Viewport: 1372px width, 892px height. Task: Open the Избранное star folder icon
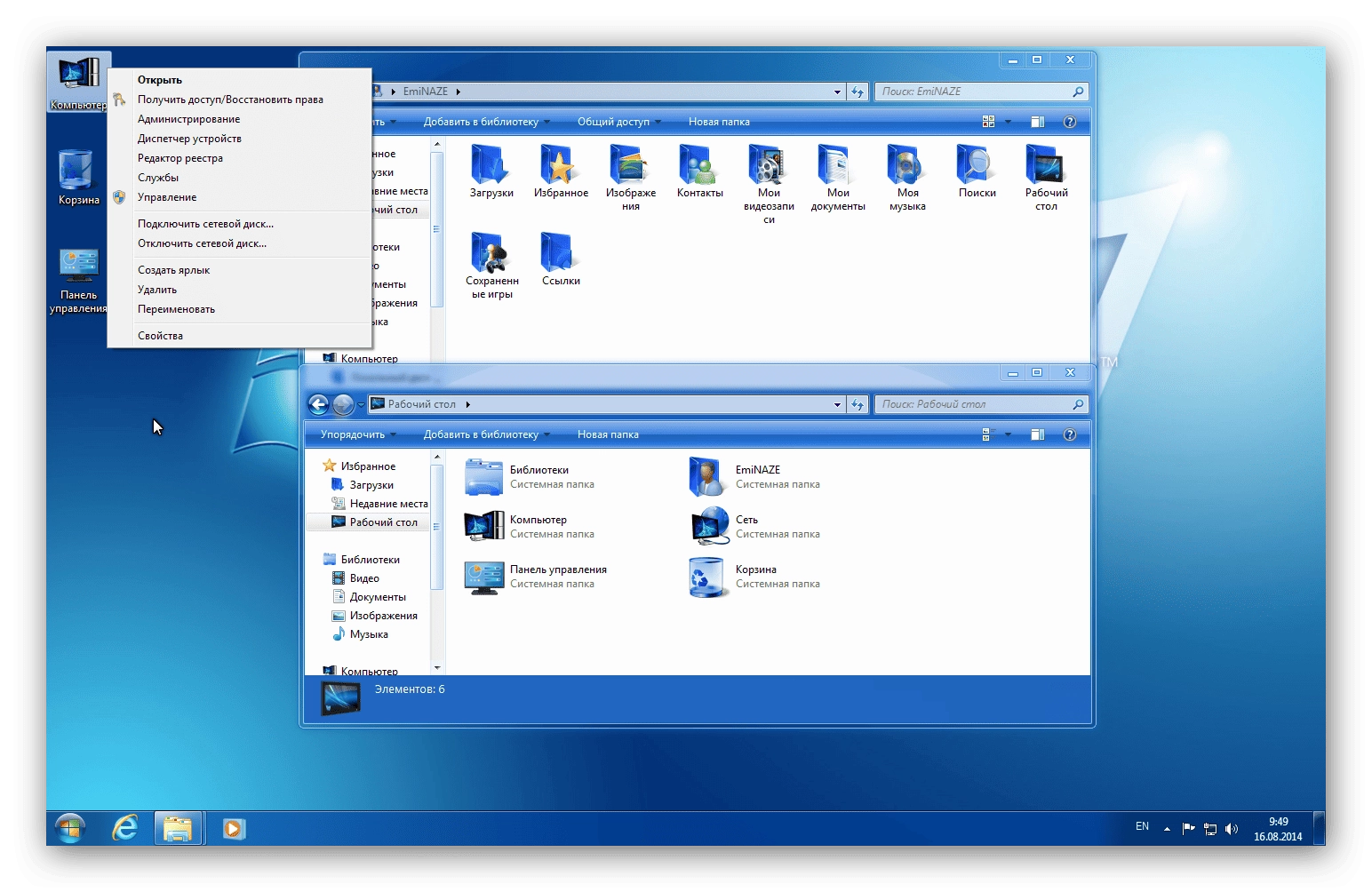560,165
